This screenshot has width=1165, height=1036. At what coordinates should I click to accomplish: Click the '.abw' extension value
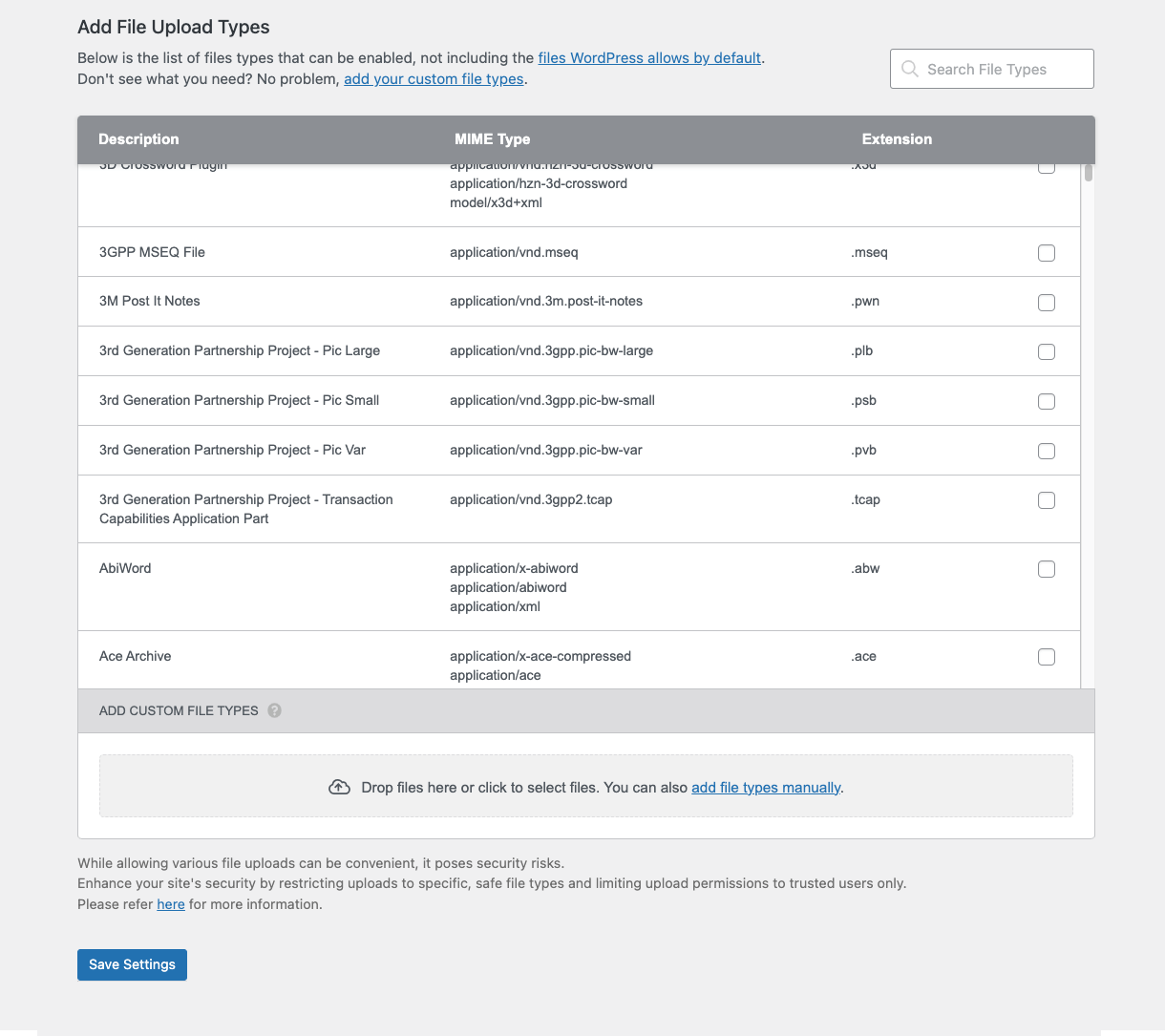(x=865, y=568)
